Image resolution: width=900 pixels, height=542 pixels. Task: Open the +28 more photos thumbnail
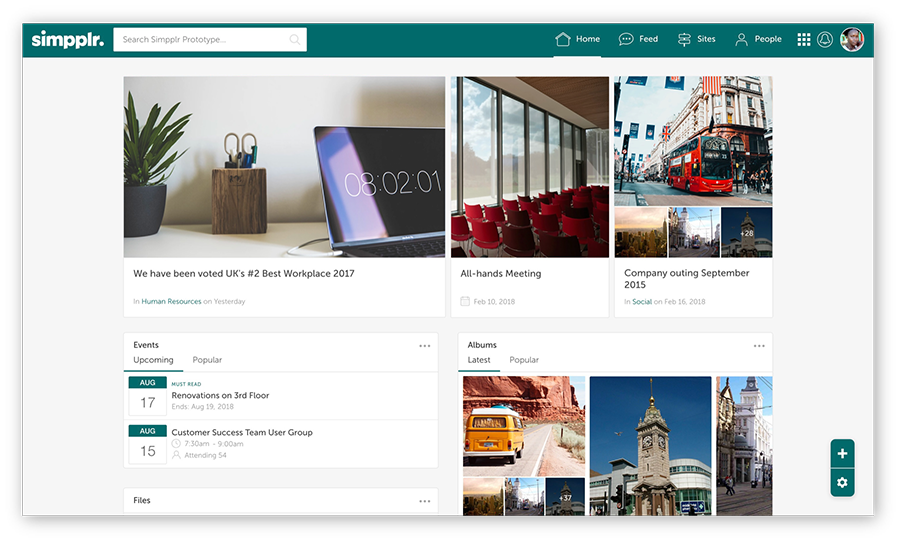coord(746,232)
